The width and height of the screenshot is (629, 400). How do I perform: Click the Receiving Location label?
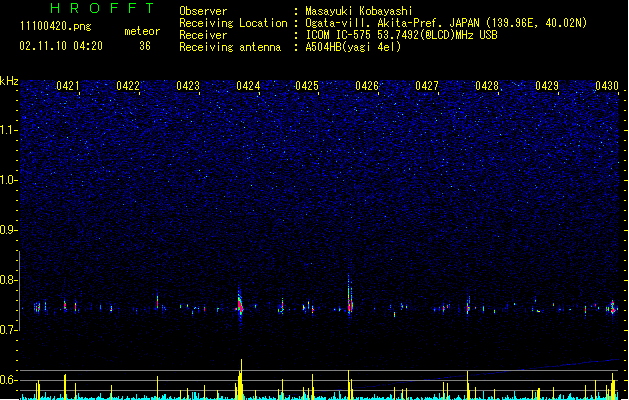(233, 23)
